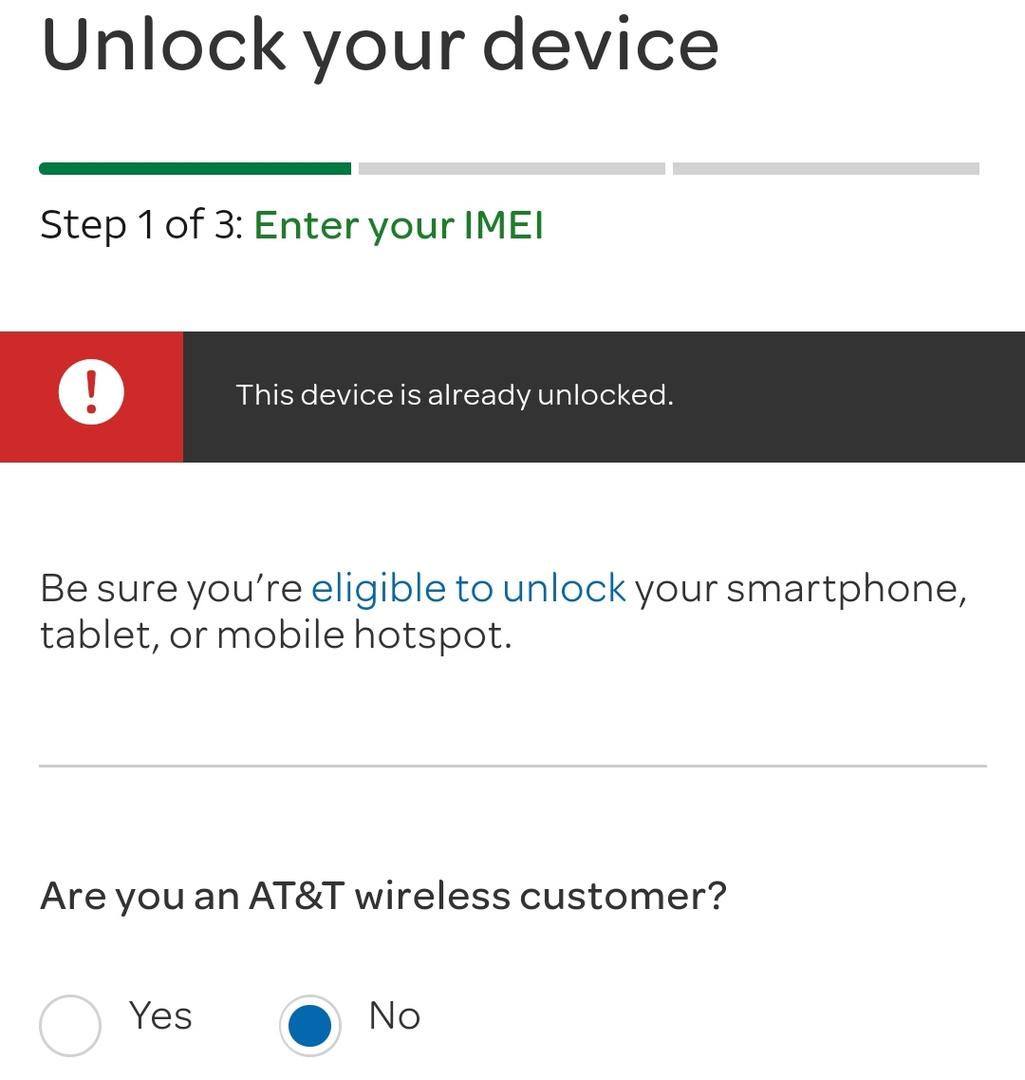Click the green first progress bar segment
This screenshot has width=1025, height=1080.
tap(195, 169)
